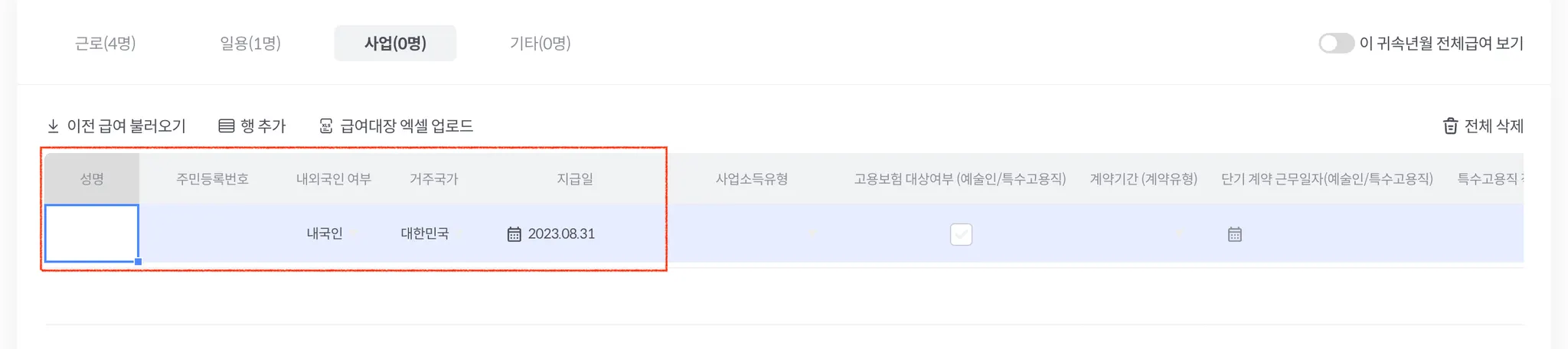1568x349 pixels.
Task: Open the 기타(0명) tab
Action: pos(541,44)
